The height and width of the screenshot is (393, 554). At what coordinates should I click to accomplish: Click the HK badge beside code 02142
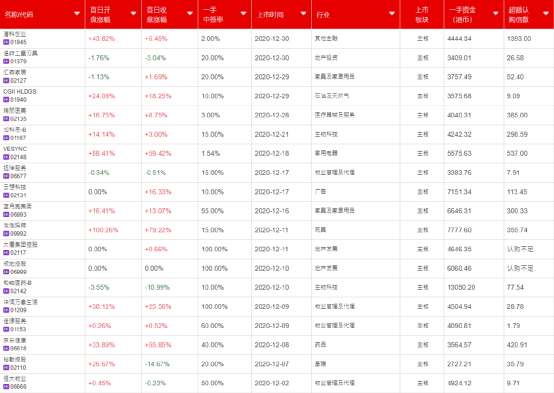tap(6, 291)
